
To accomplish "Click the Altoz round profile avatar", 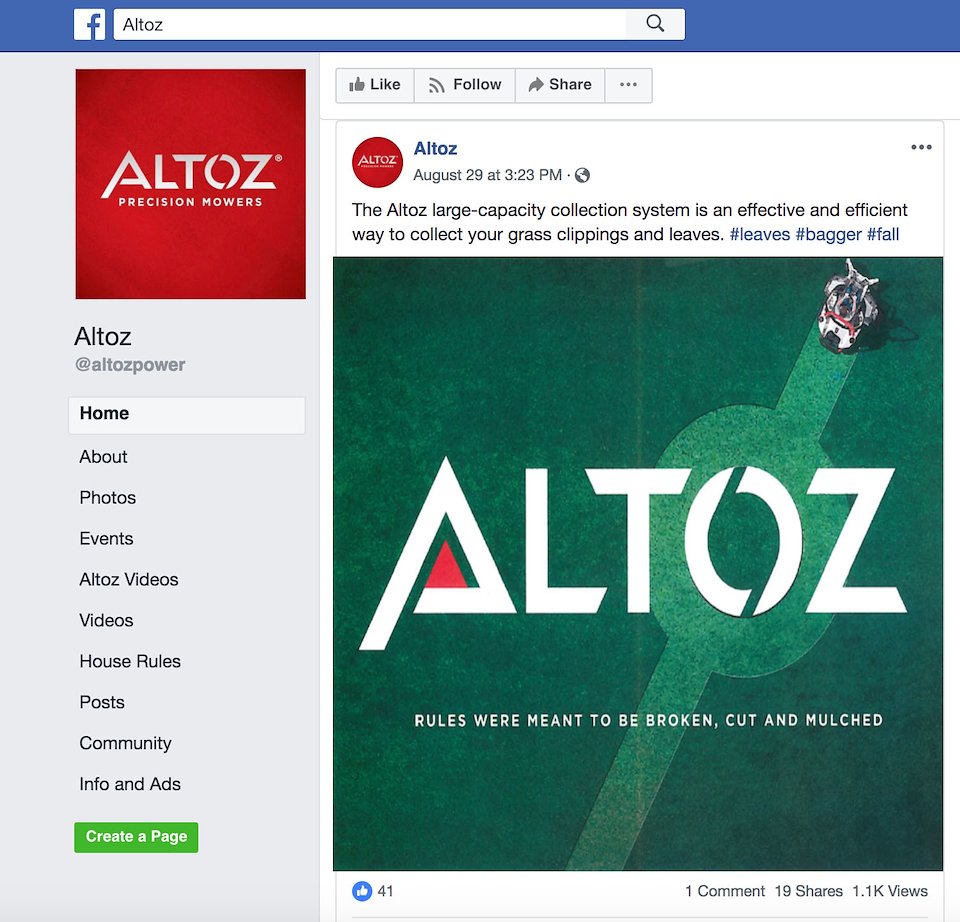I will 377,162.
